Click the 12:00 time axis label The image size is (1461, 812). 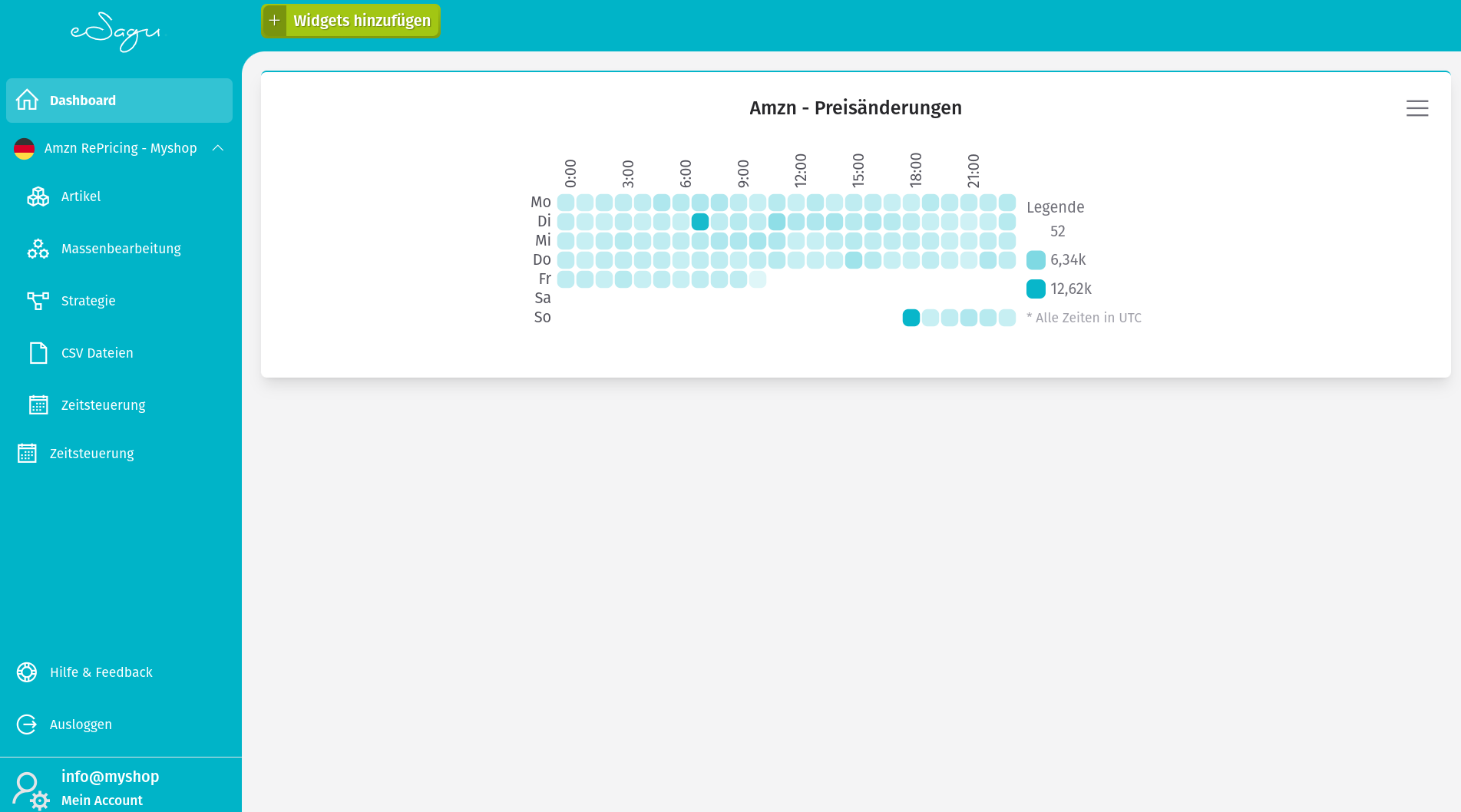point(801,170)
